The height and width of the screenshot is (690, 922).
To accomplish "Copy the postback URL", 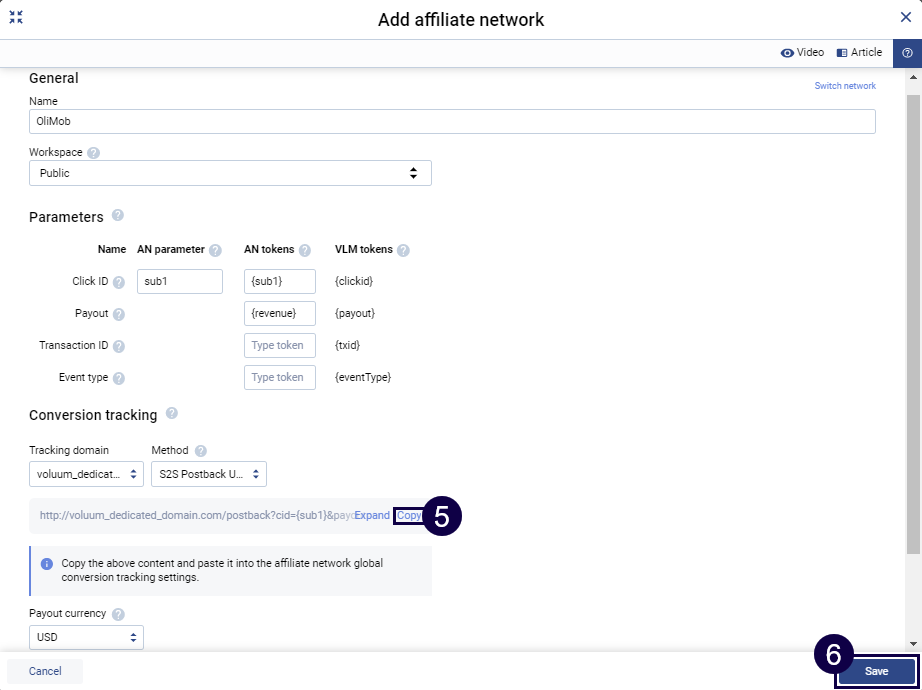I will click(x=408, y=516).
